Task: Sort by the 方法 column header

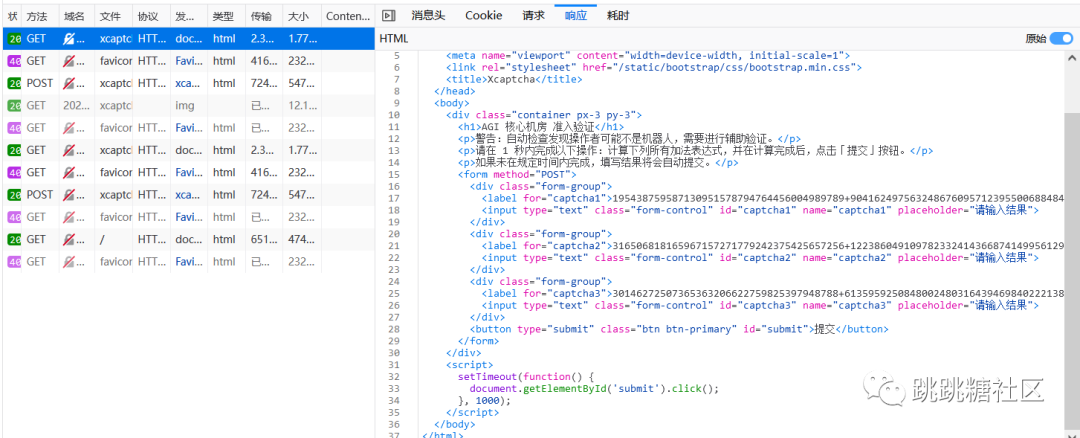Action: tap(40, 15)
